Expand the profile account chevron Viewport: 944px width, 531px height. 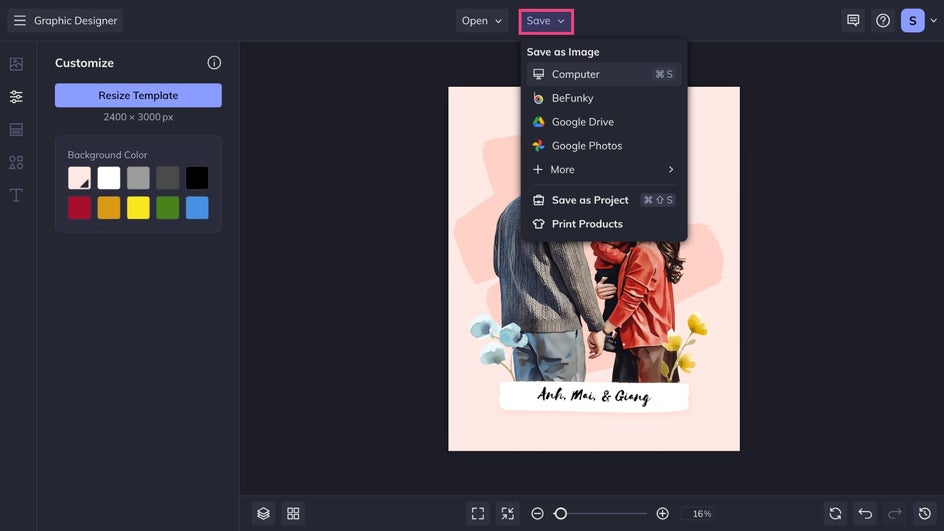click(933, 20)
